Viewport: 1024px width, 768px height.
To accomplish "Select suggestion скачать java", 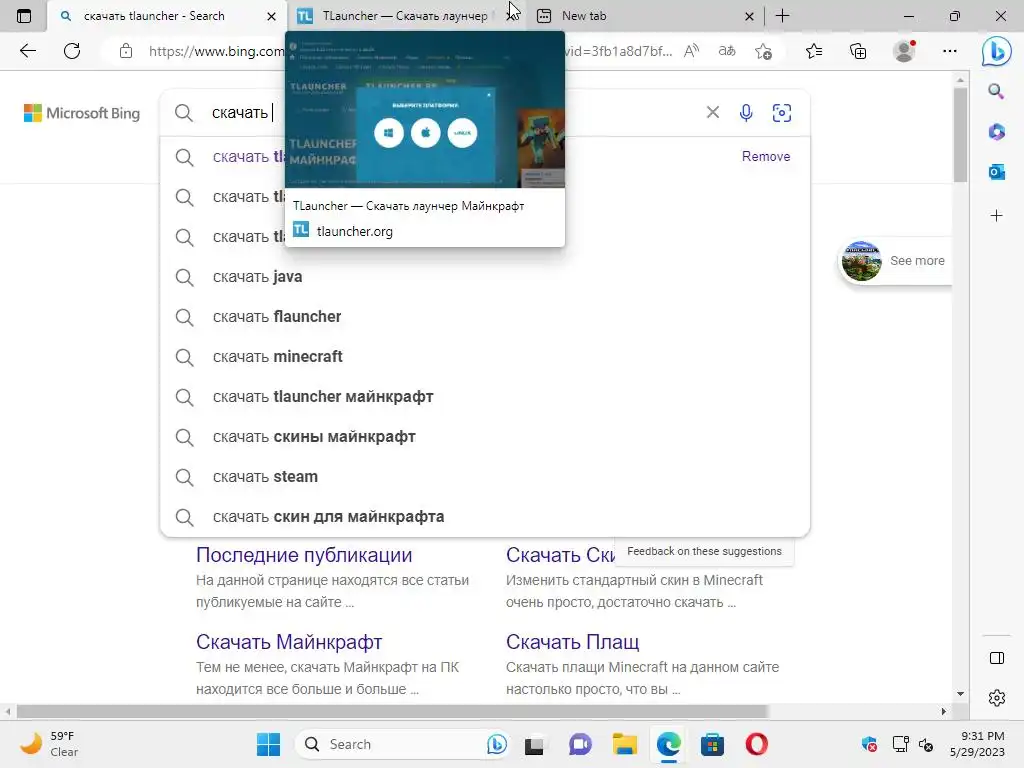I will click(485, 277).
